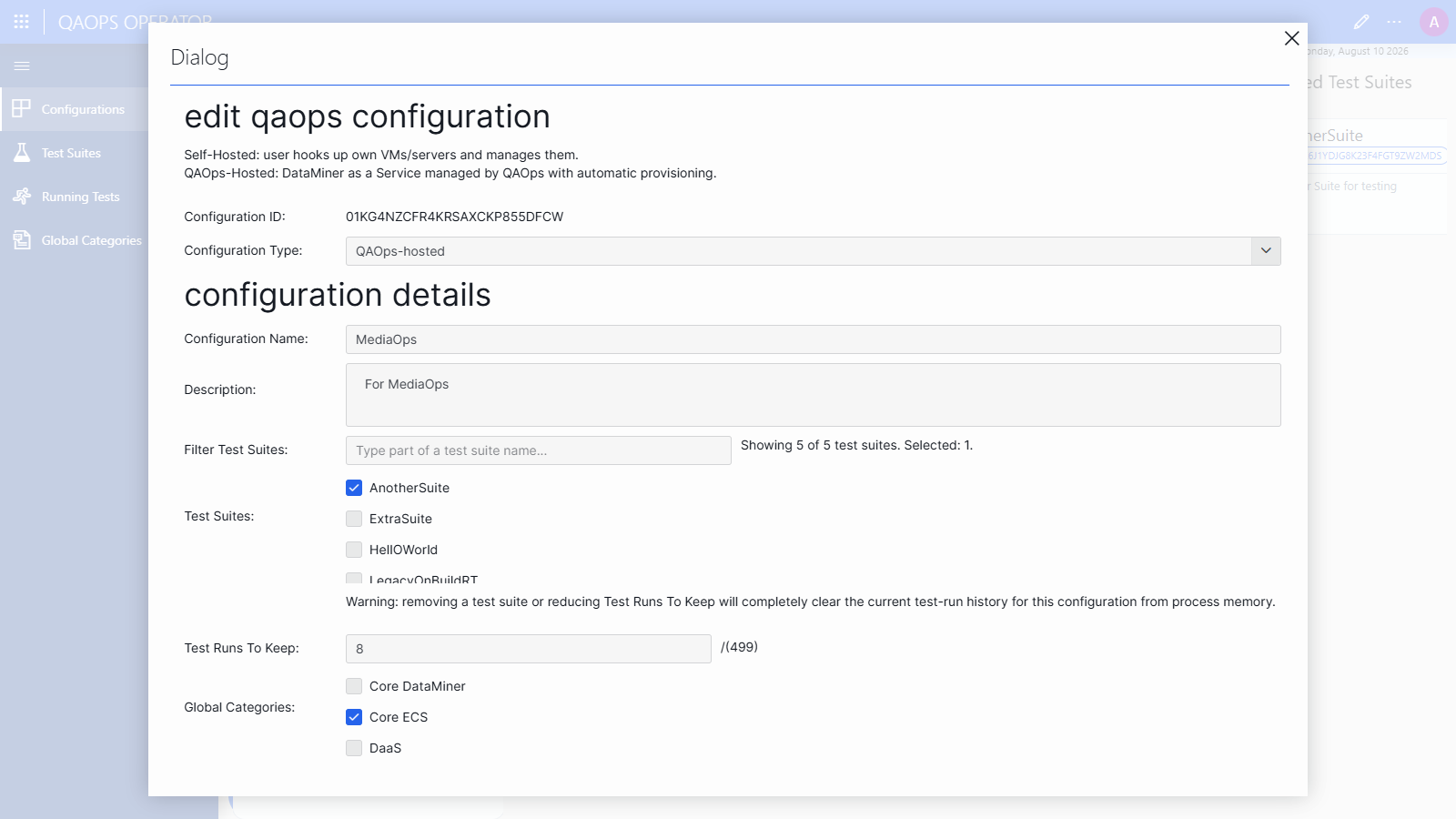This screenshot has height=819, width=1456.
Task: Click the Global Categories icon
Action: coord(22,240)
